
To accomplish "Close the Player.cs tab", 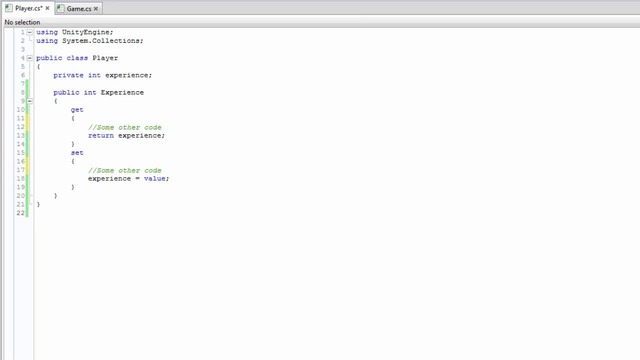I will (x=47, y=8).
